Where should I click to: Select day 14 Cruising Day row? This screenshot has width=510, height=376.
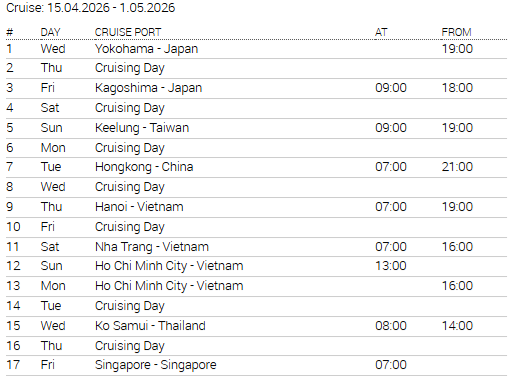tap(256, 306)
